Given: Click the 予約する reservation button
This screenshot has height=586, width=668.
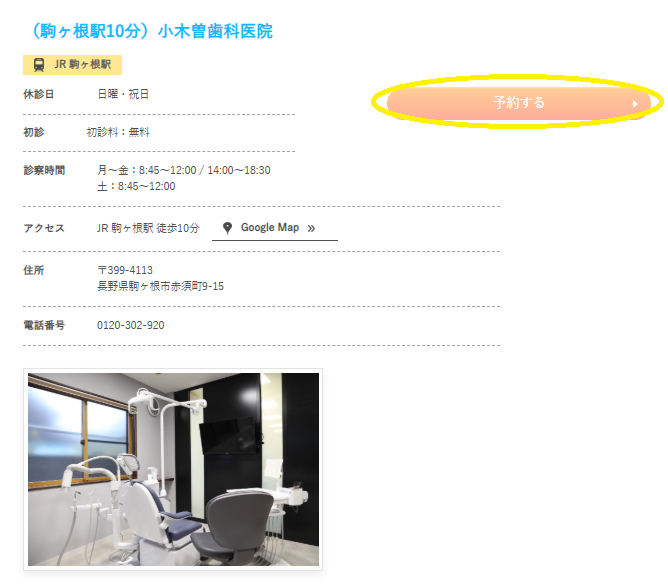Looking at the screenshot, I should point(518,103).
